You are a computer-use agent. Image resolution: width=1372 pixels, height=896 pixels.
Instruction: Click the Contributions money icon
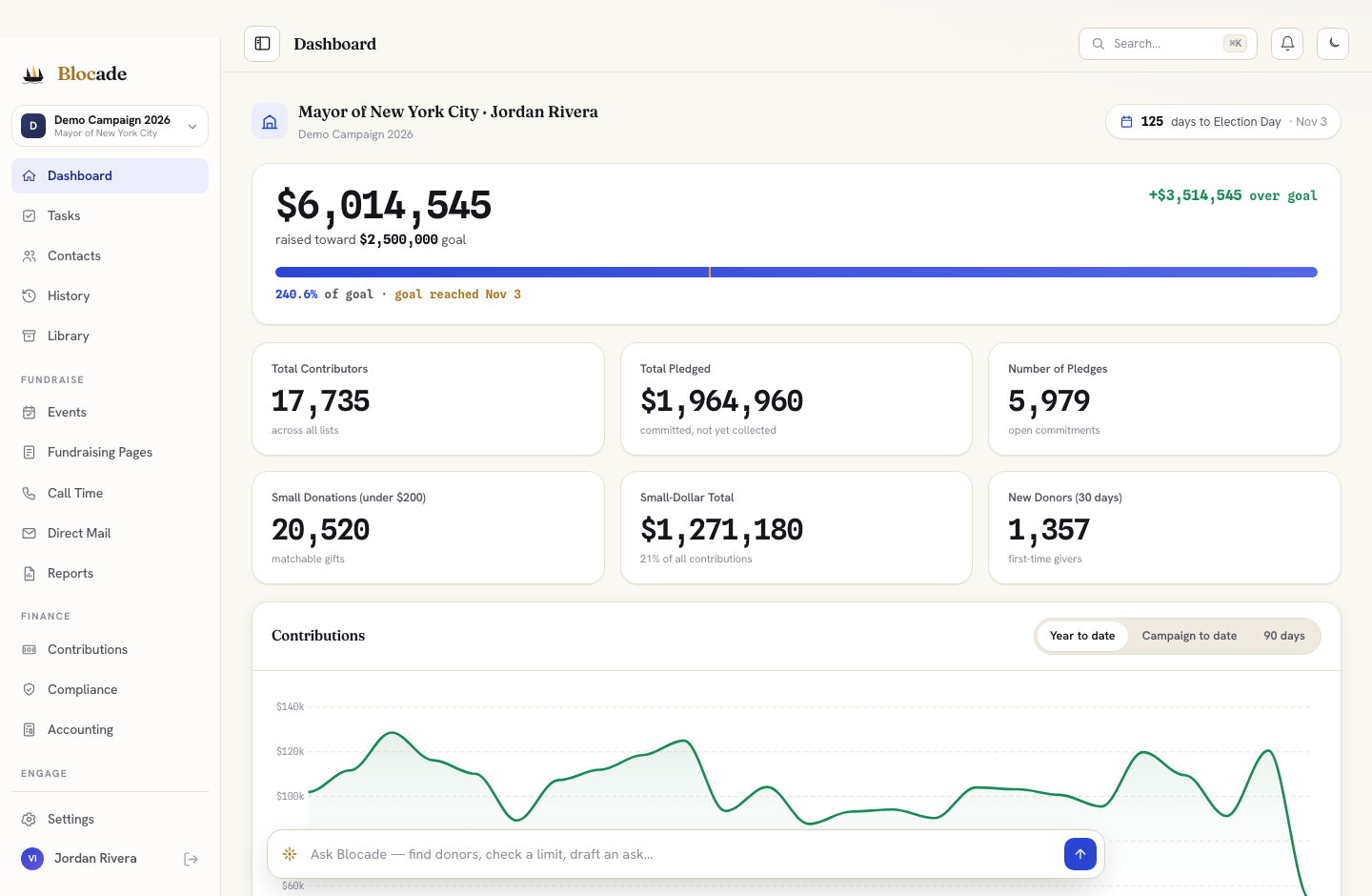pos(30,650)
